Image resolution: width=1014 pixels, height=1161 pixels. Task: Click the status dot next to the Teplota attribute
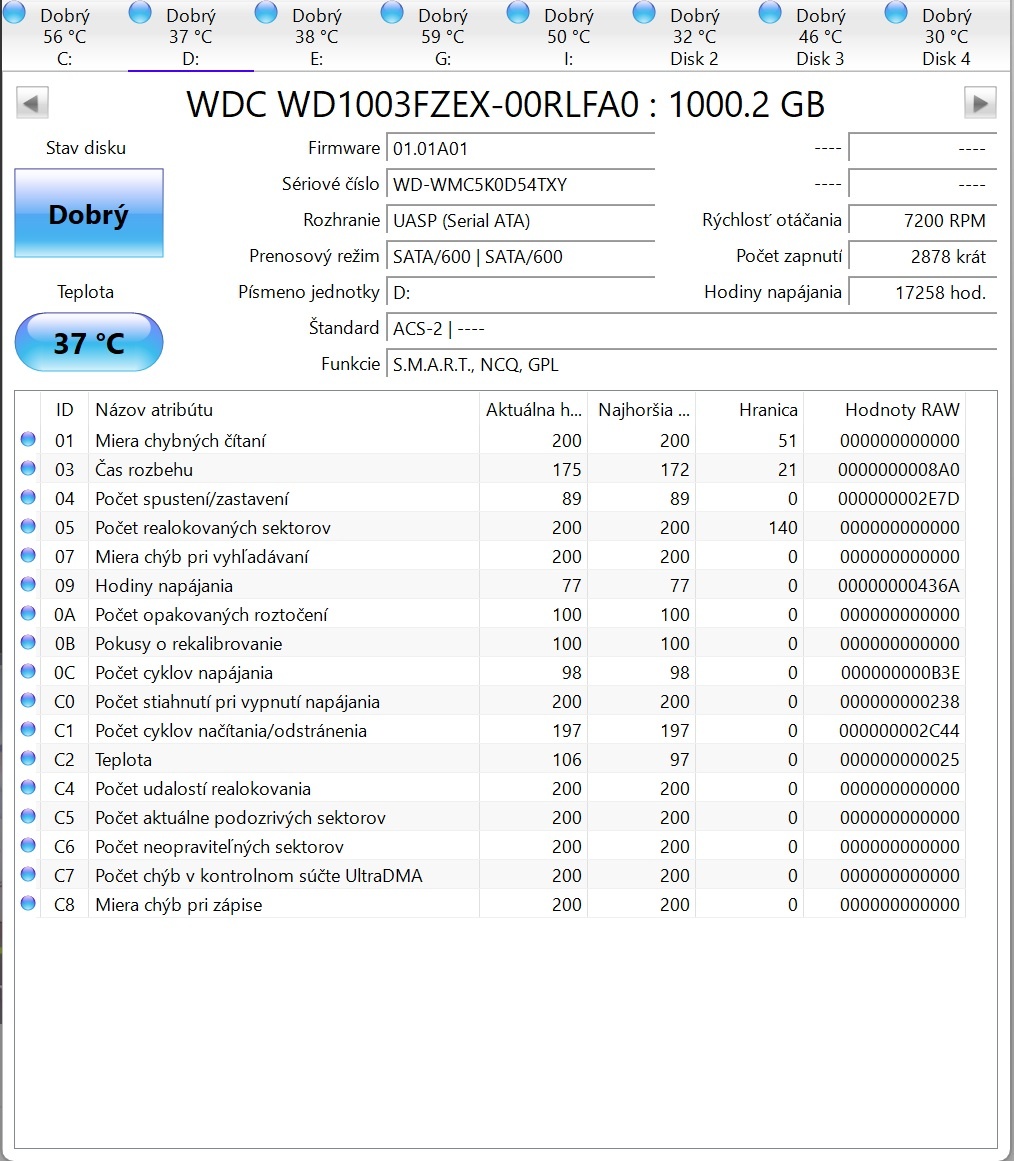pyautogui.click(x=27, y=759)
